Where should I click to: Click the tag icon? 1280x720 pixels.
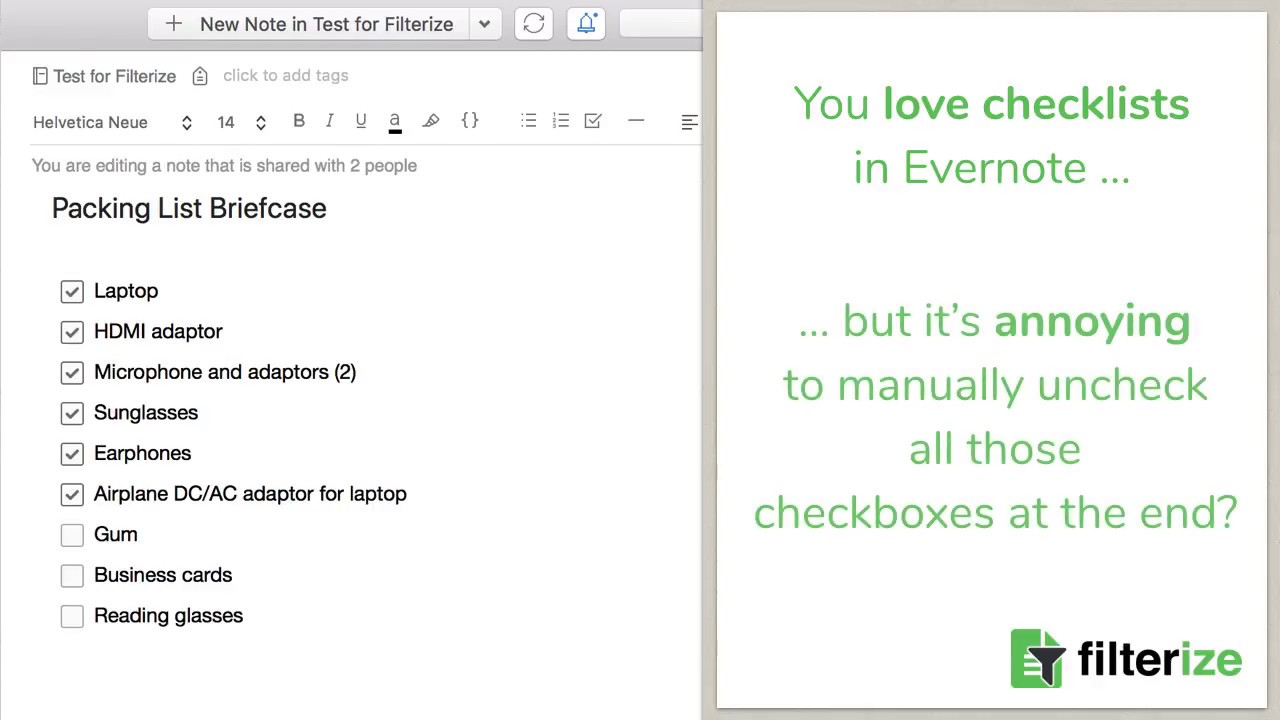coord(200,76)
